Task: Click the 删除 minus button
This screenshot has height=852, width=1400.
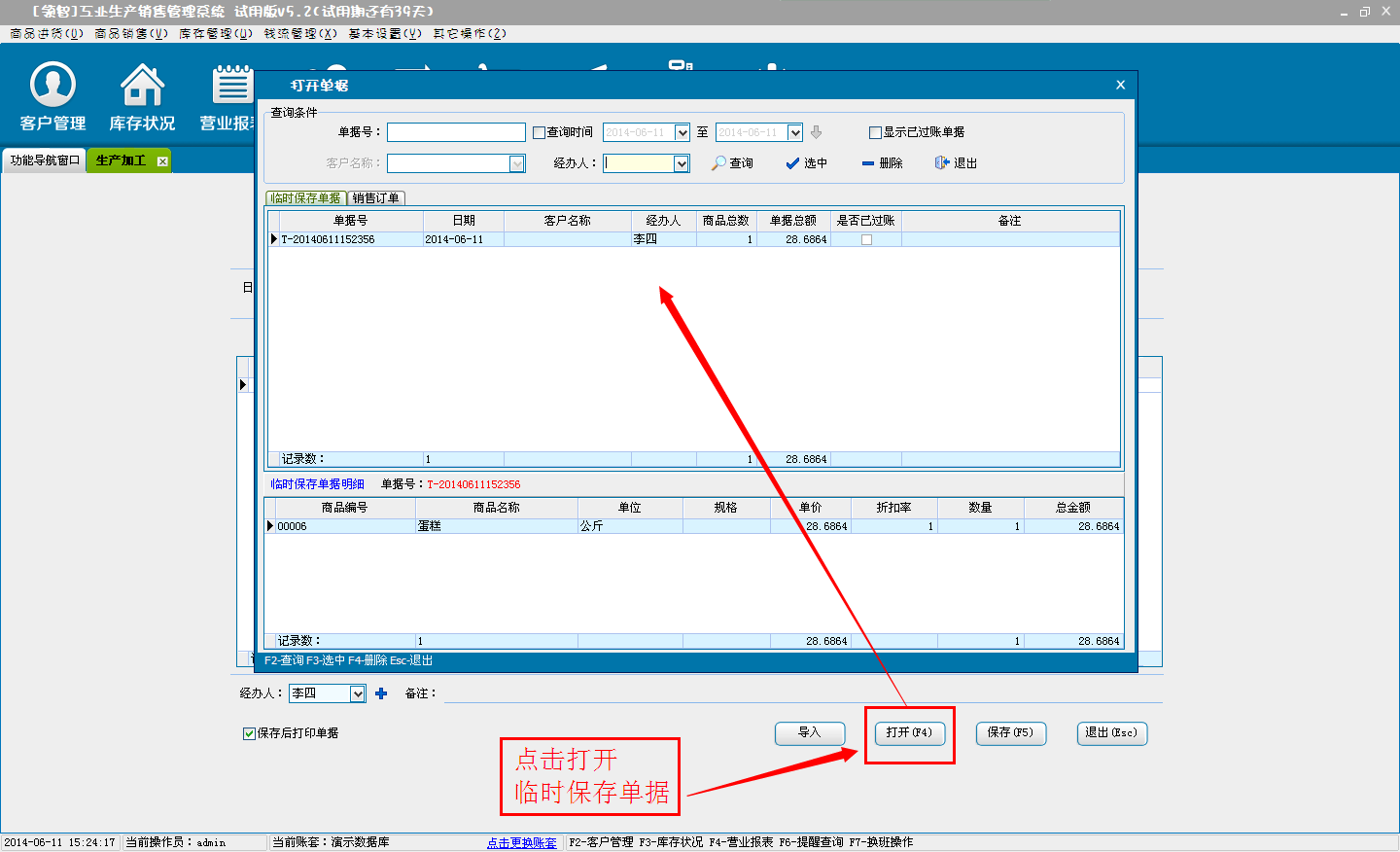Action: click(x=882, y=163)
